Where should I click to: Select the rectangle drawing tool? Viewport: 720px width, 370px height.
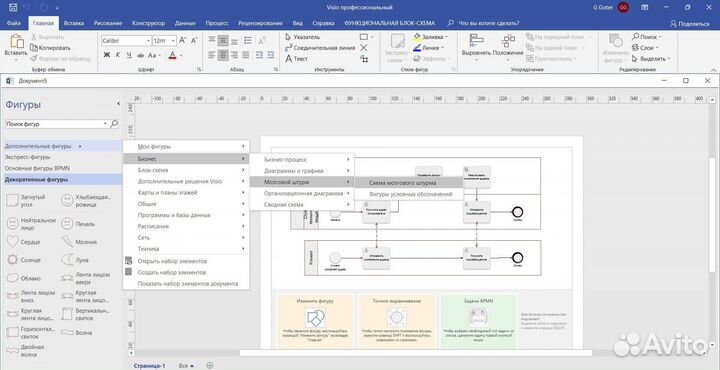pos(364,37)
